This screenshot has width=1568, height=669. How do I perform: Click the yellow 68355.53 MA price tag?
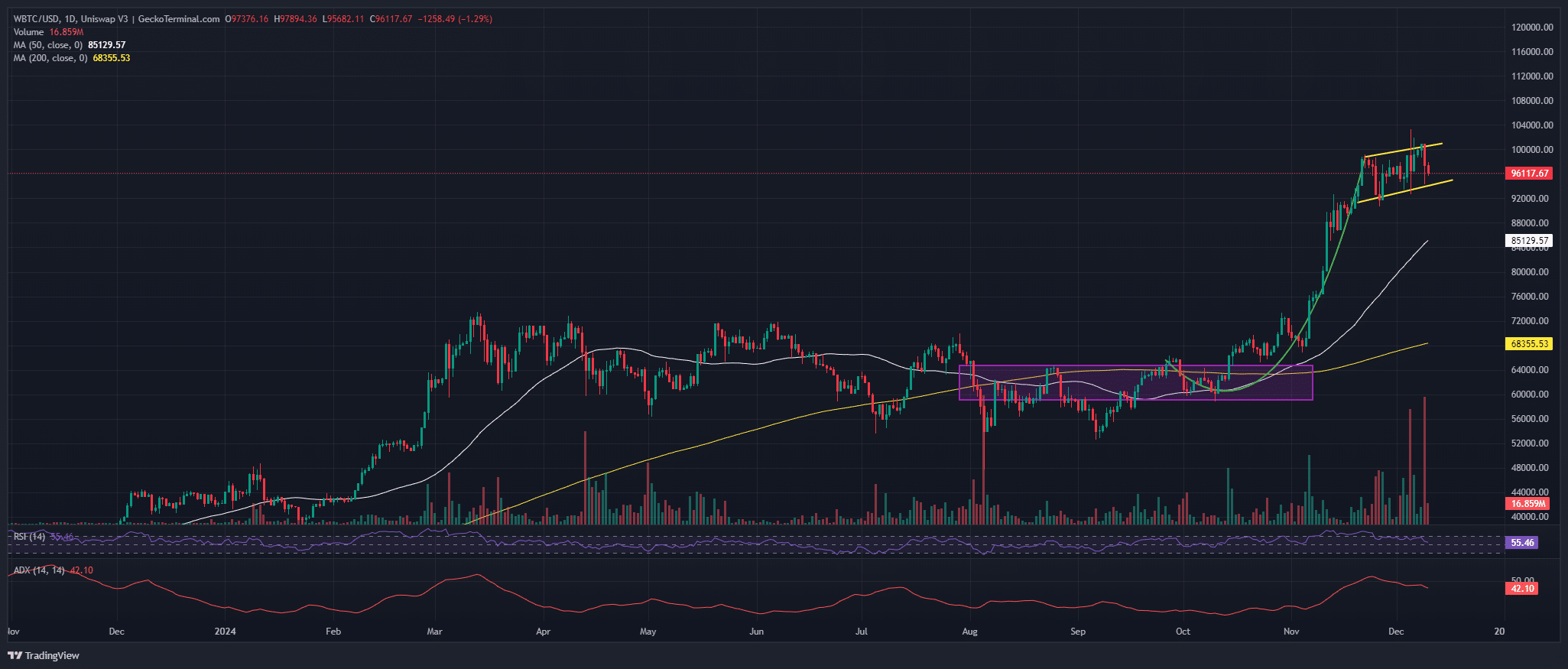click(1530, 344)
